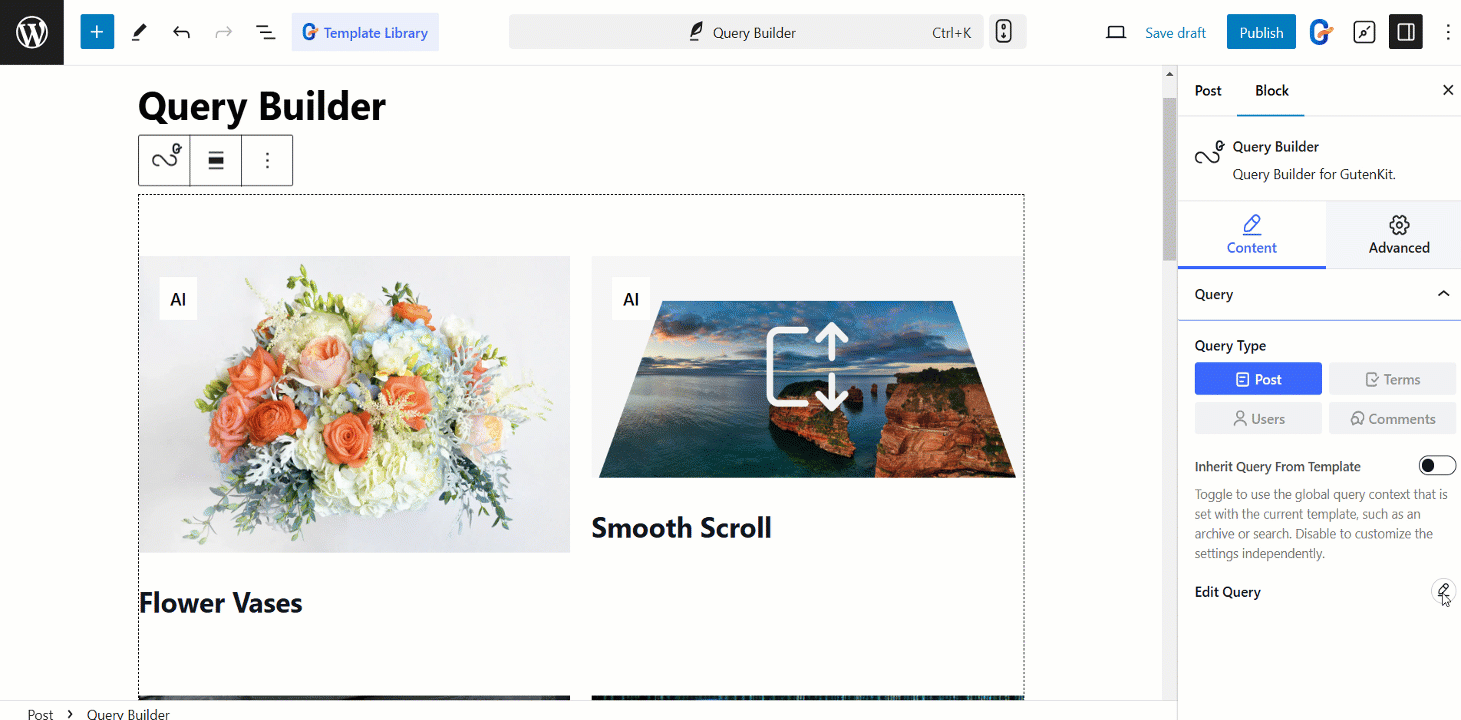Undo the last change
This screenshot has height=720, width=1461.
[181, 32]
